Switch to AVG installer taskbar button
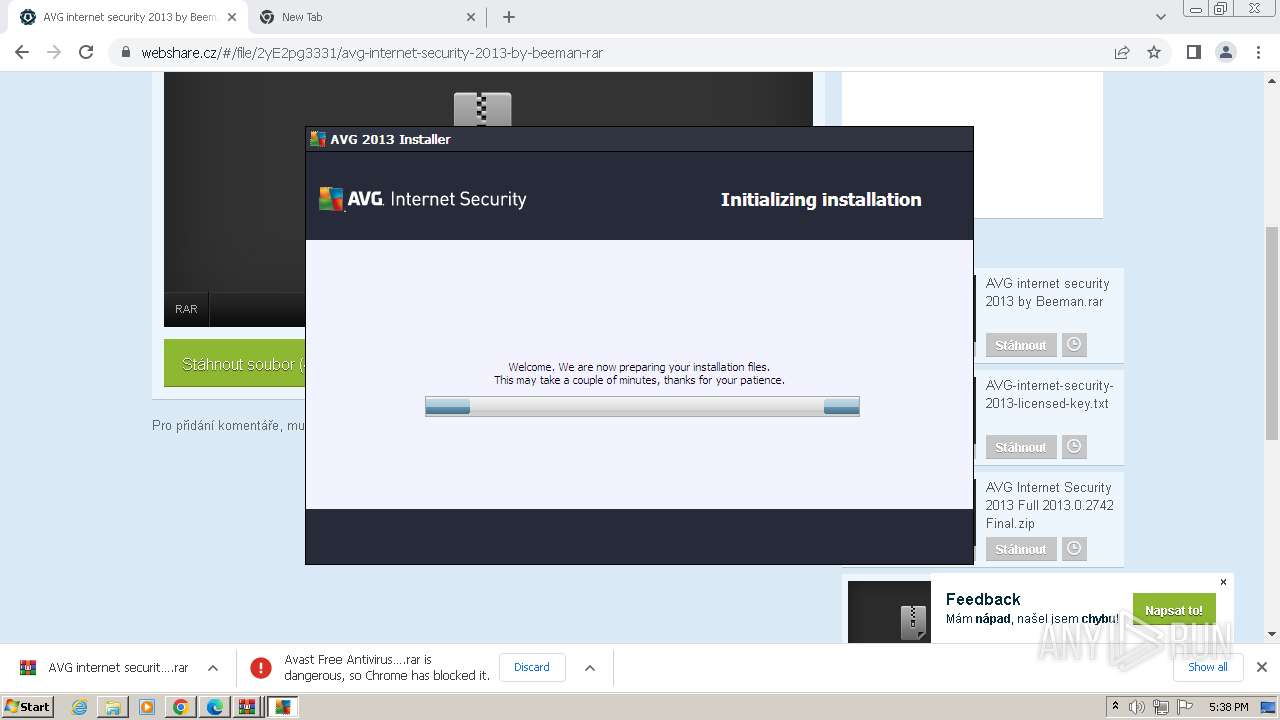The image size is (1280, 720). [x=283, y=707]
